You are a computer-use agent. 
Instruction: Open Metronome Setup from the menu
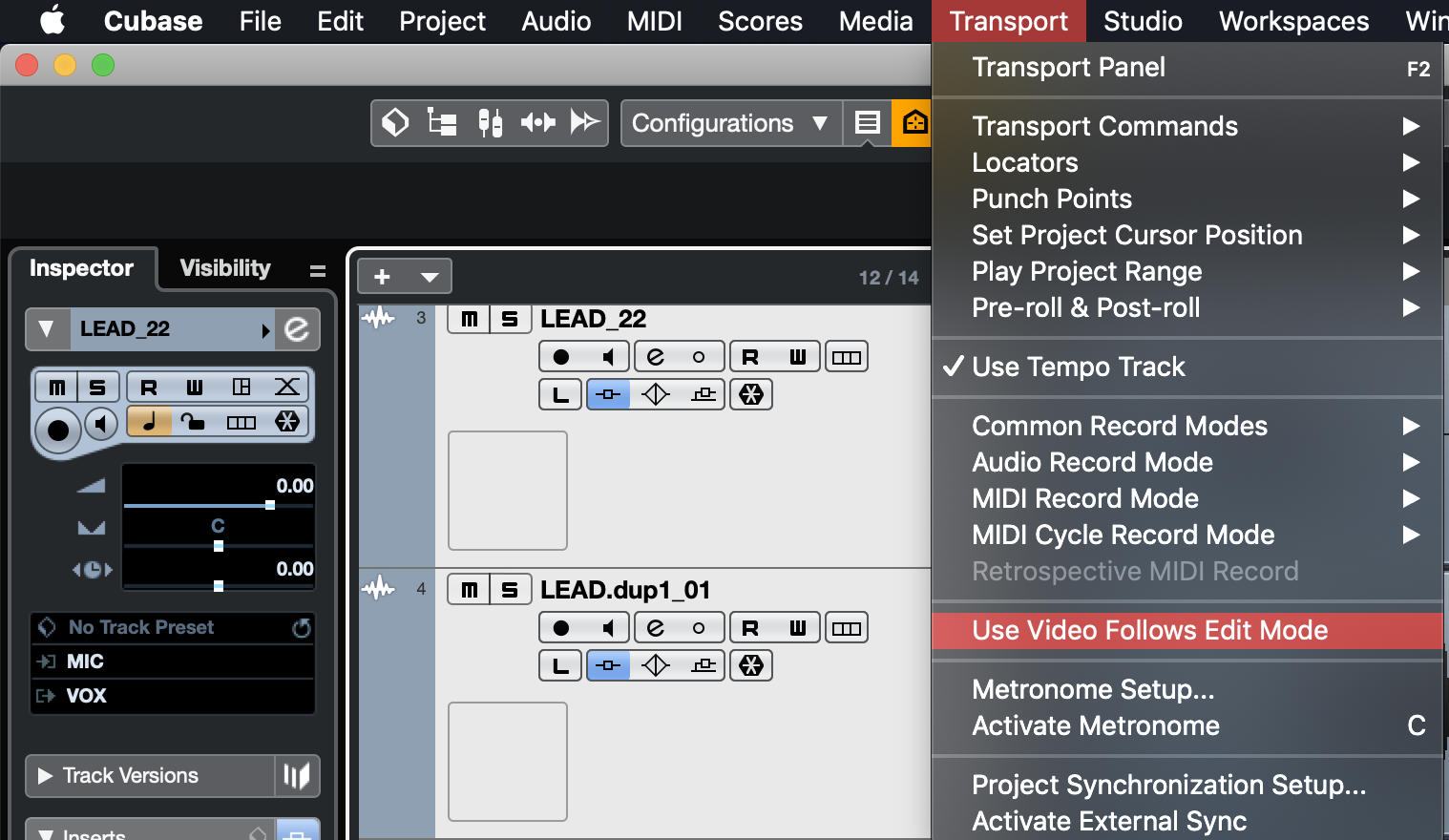(x=1186, y=689)
